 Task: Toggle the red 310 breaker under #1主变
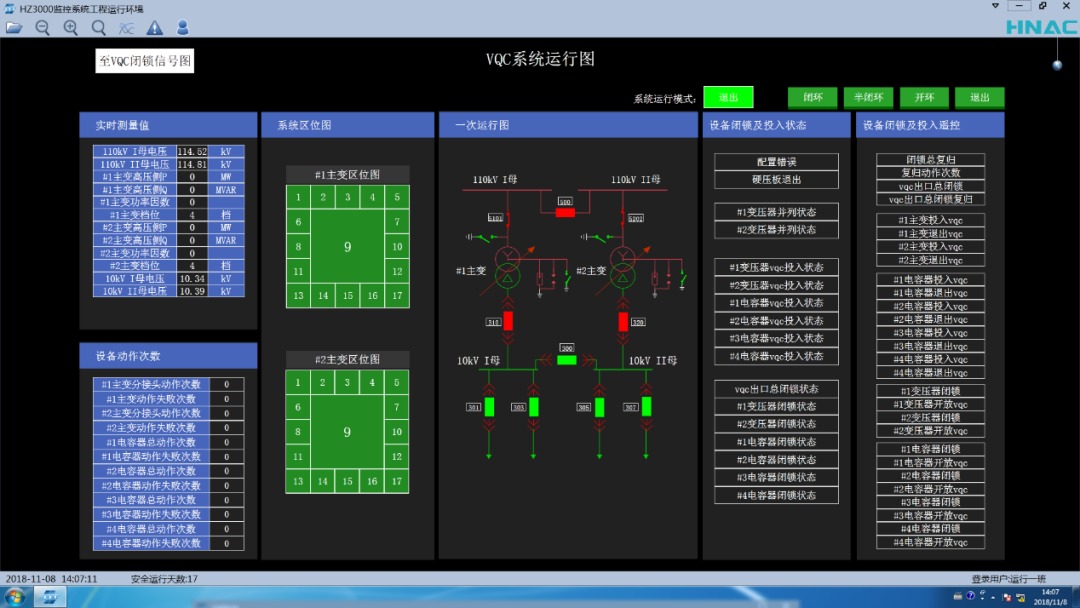508,320
